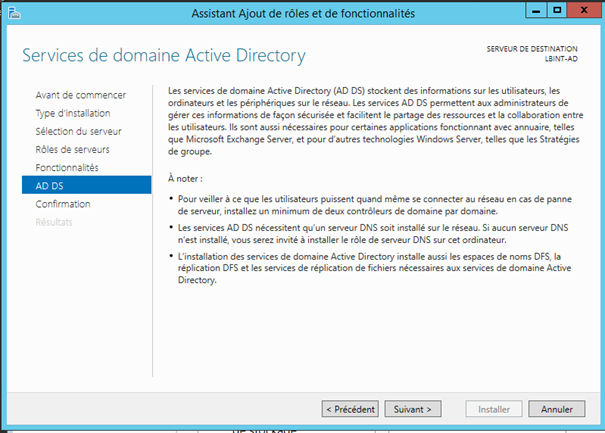This screenshot has height=433, width=605.
Task: Close the wizard with the red X
Action: (584, 11)
